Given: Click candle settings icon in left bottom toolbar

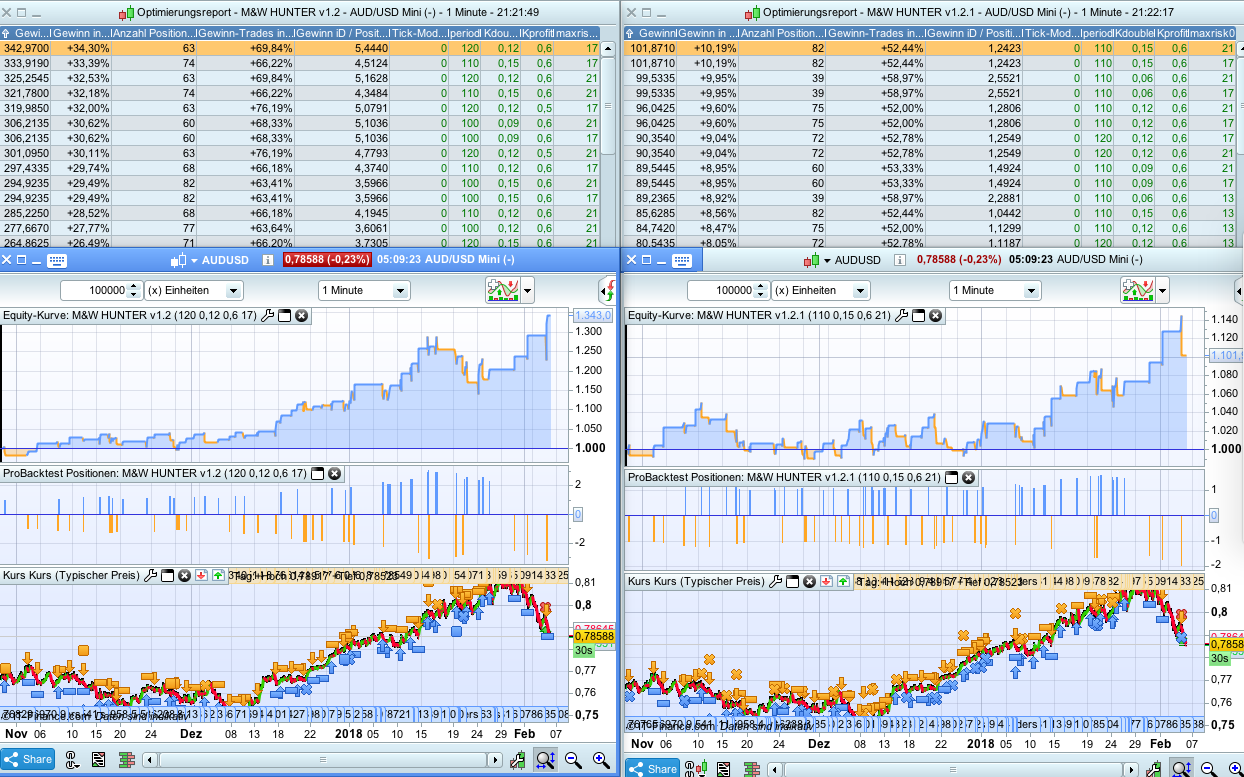Looking at the screenshot, I should click(517, 760).
